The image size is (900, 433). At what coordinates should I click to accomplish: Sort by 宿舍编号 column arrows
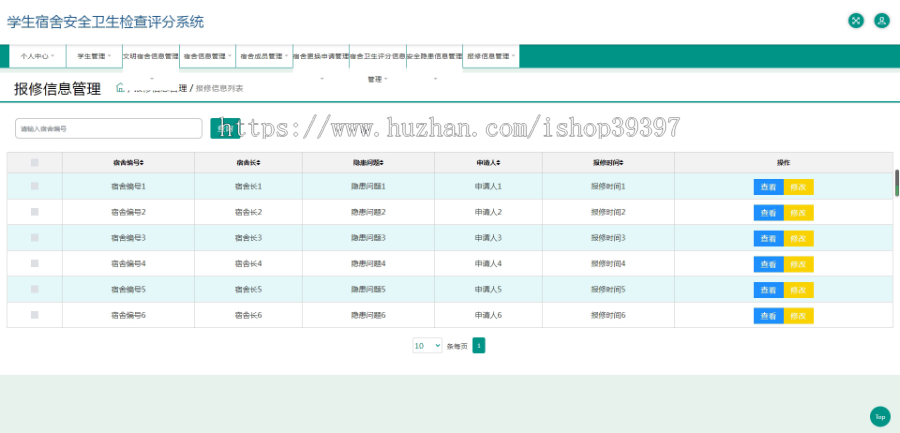coord(142,163)
